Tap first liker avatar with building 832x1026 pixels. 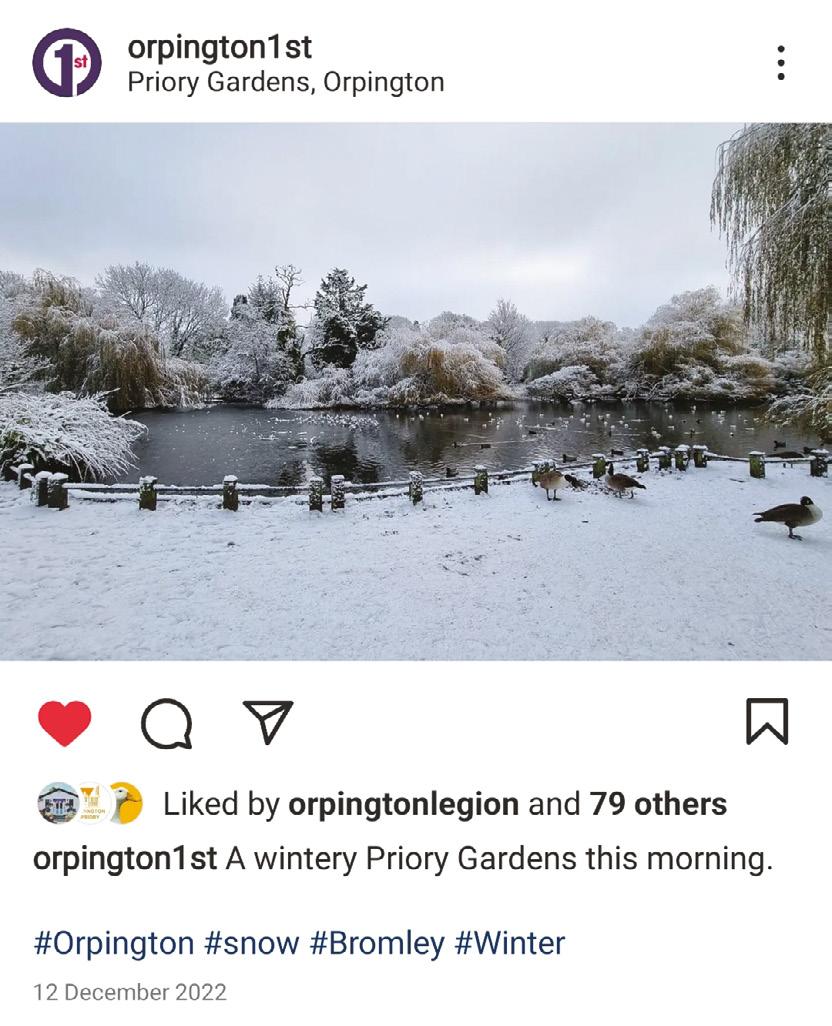[58, 803]
